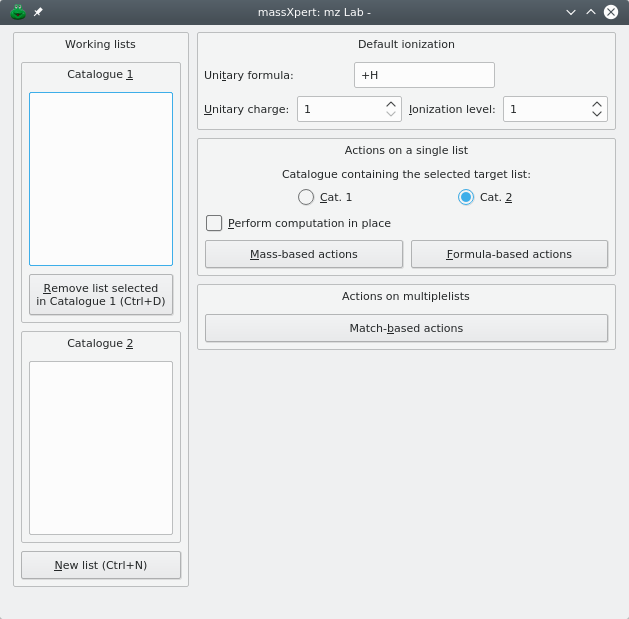
Task: Increase Unitary charge with up arrow
Action: [x=391, y=103]
